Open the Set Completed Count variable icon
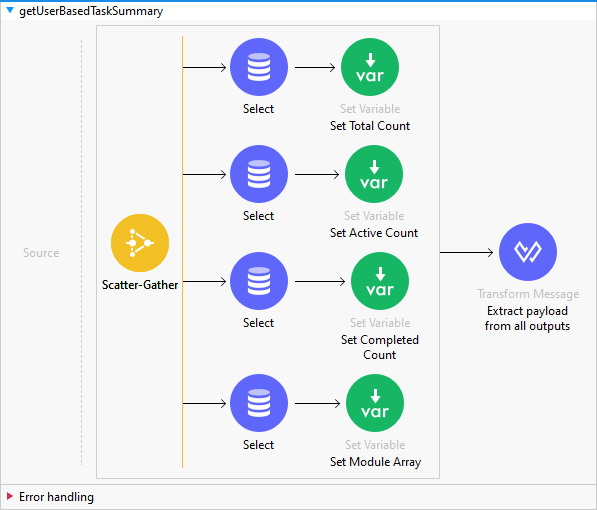 click(380, 281)
